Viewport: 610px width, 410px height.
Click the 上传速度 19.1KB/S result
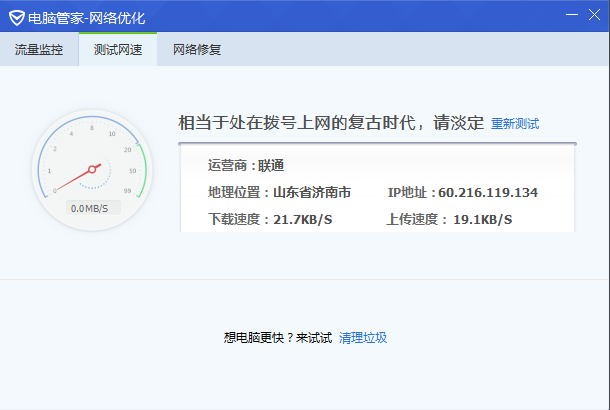click(449, 219)
